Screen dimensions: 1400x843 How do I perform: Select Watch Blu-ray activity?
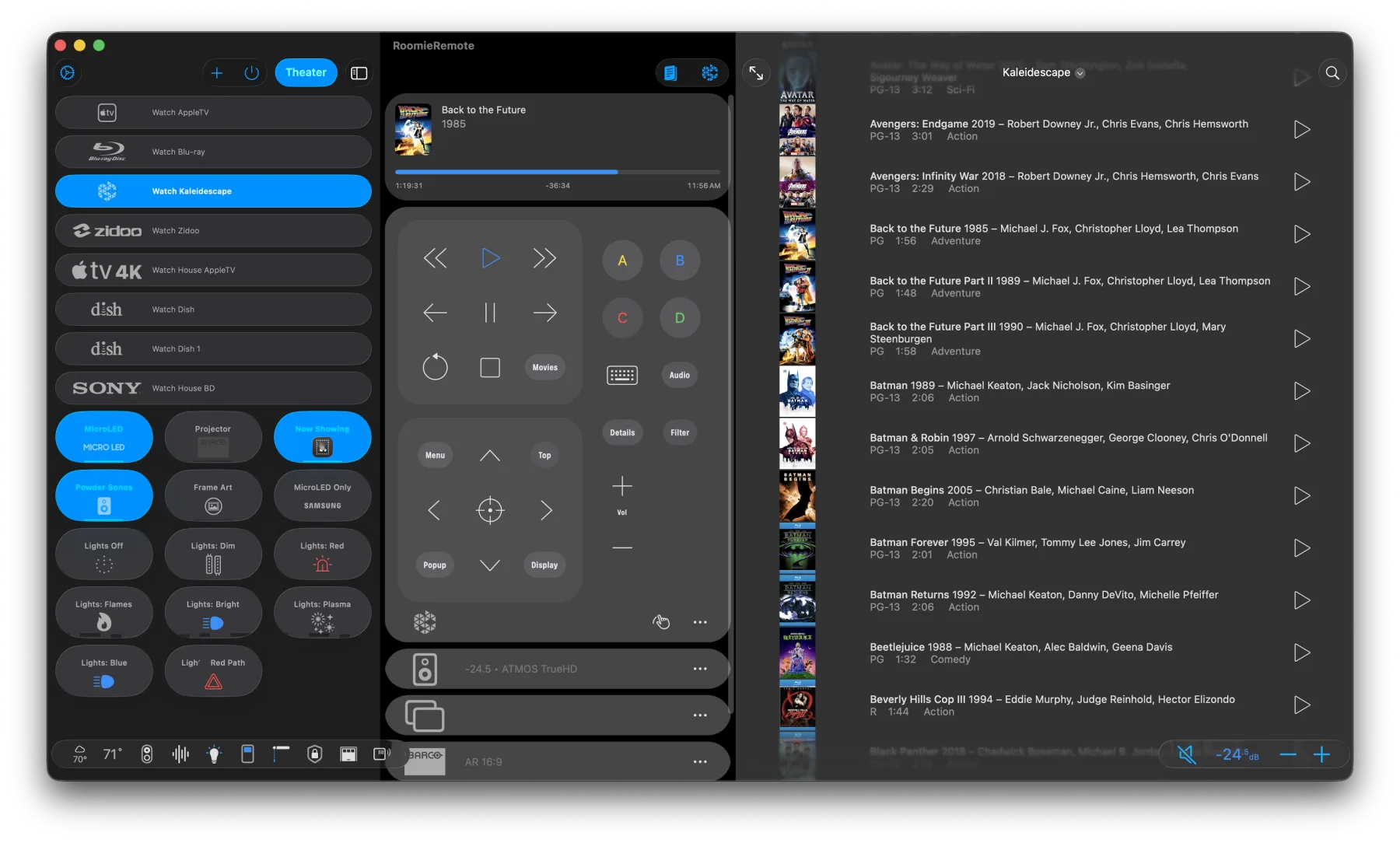pyautogui.click(x=213, y=152)
